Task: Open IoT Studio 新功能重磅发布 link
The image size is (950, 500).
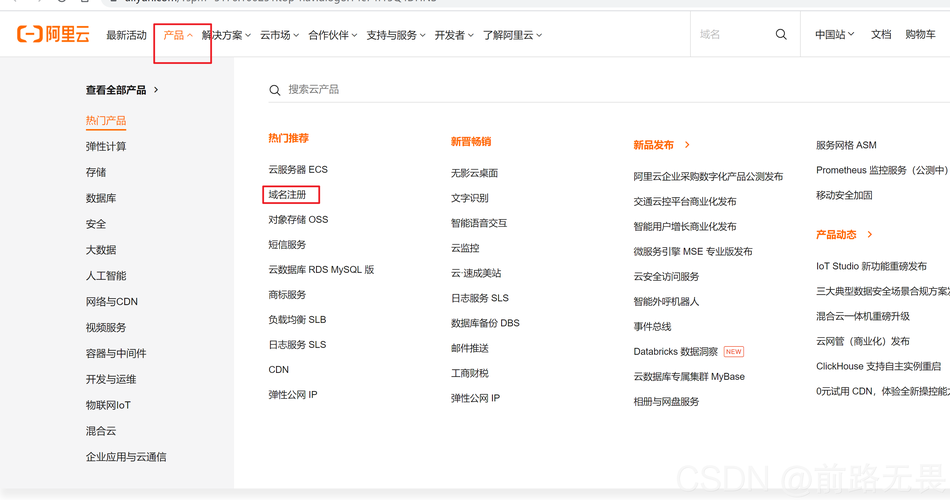Action: tap(871, 266)
